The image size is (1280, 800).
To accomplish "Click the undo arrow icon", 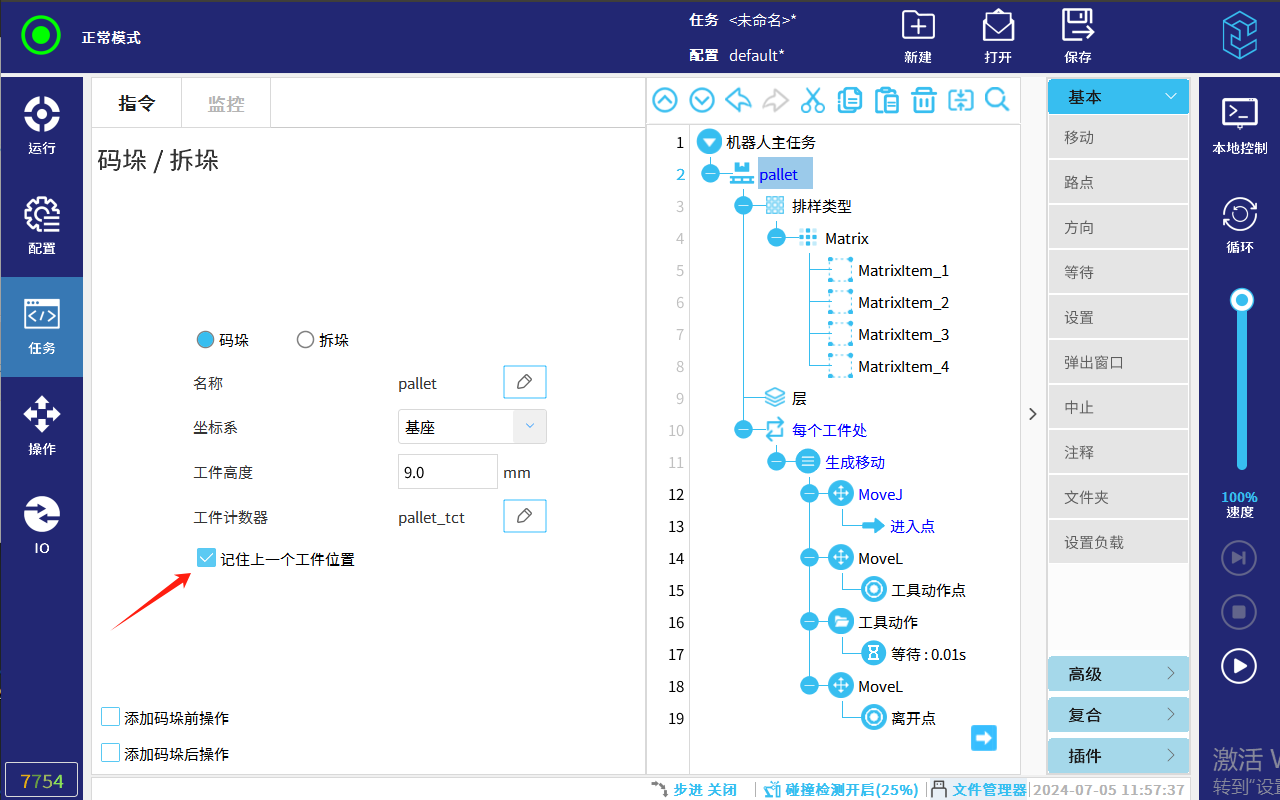I will click(x=738, y=100).
